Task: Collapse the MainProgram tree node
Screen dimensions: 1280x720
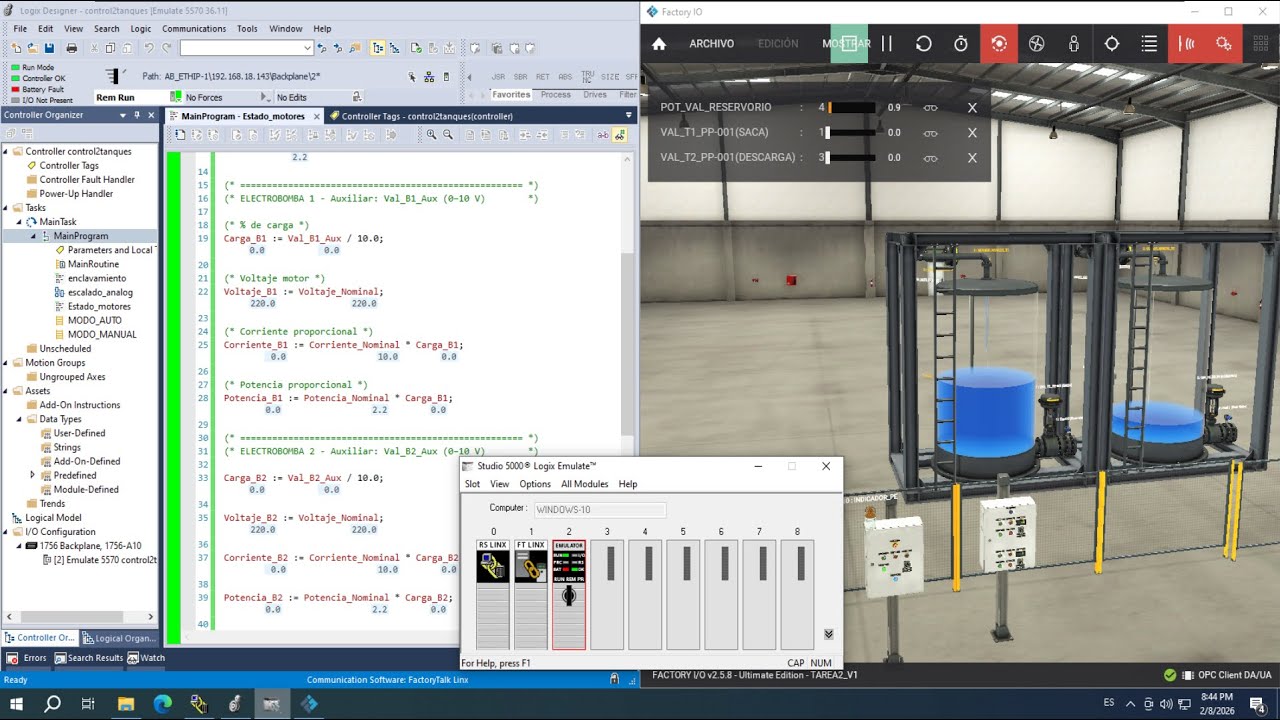Action: pyautogui.click(x=32, y=236)
